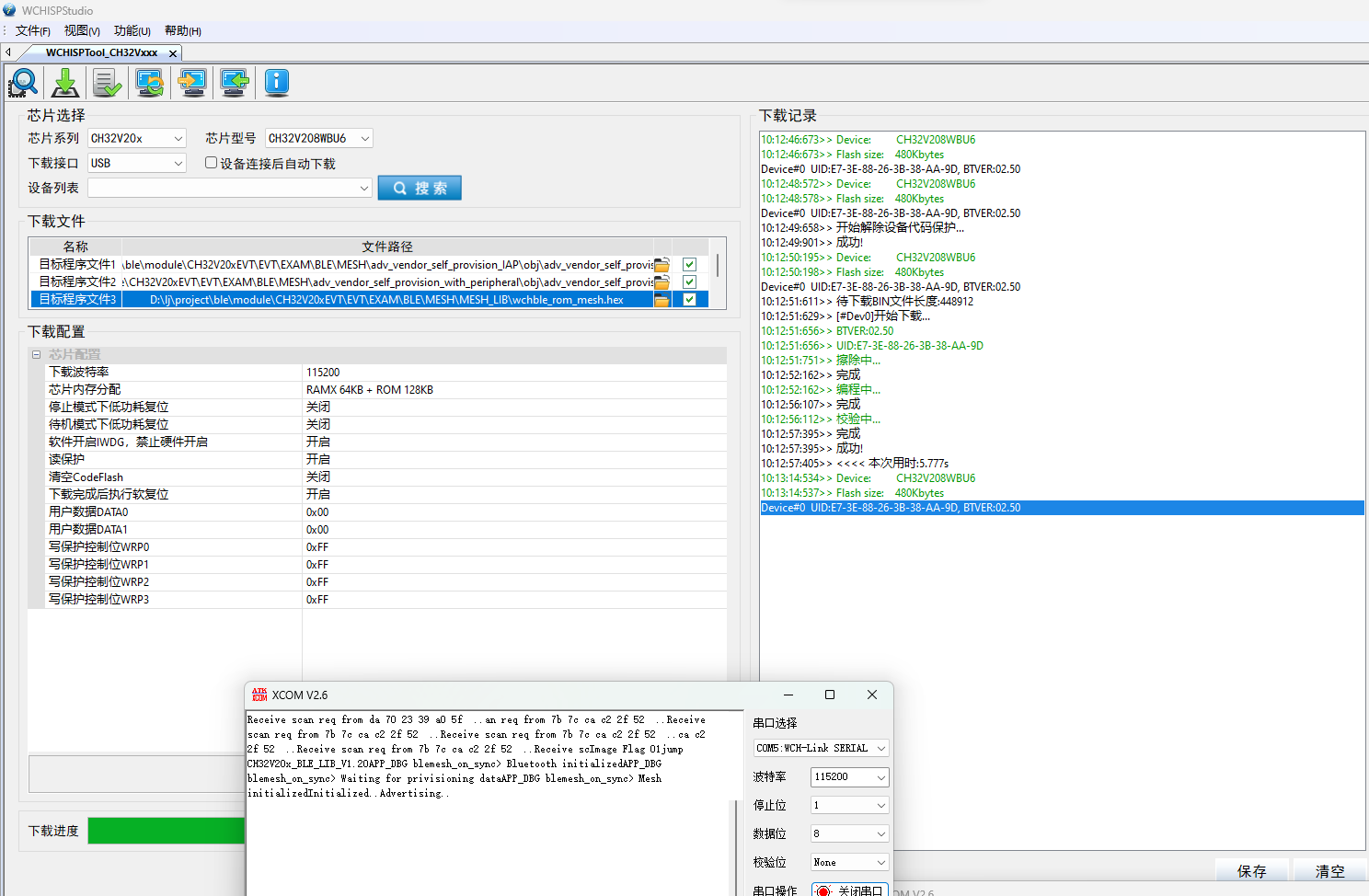Screen dimensions: 1369x896
Task: Browse folder for 目标程序文件1
Action: pyautogui.click(x=661, y=265)
